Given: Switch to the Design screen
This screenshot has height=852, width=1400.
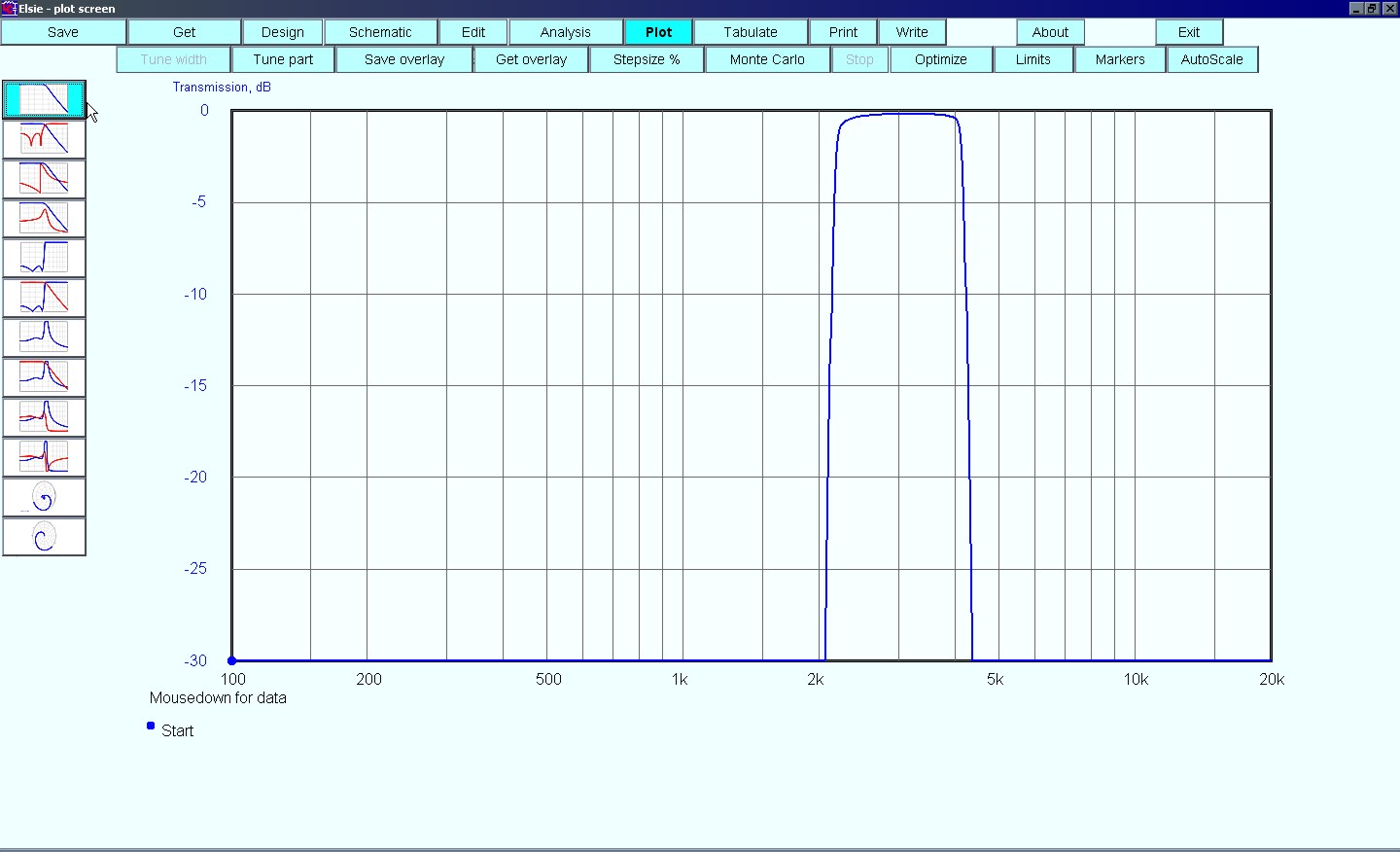Looking at the screenshot, I should pyautogui.click(x=282, y=32).
